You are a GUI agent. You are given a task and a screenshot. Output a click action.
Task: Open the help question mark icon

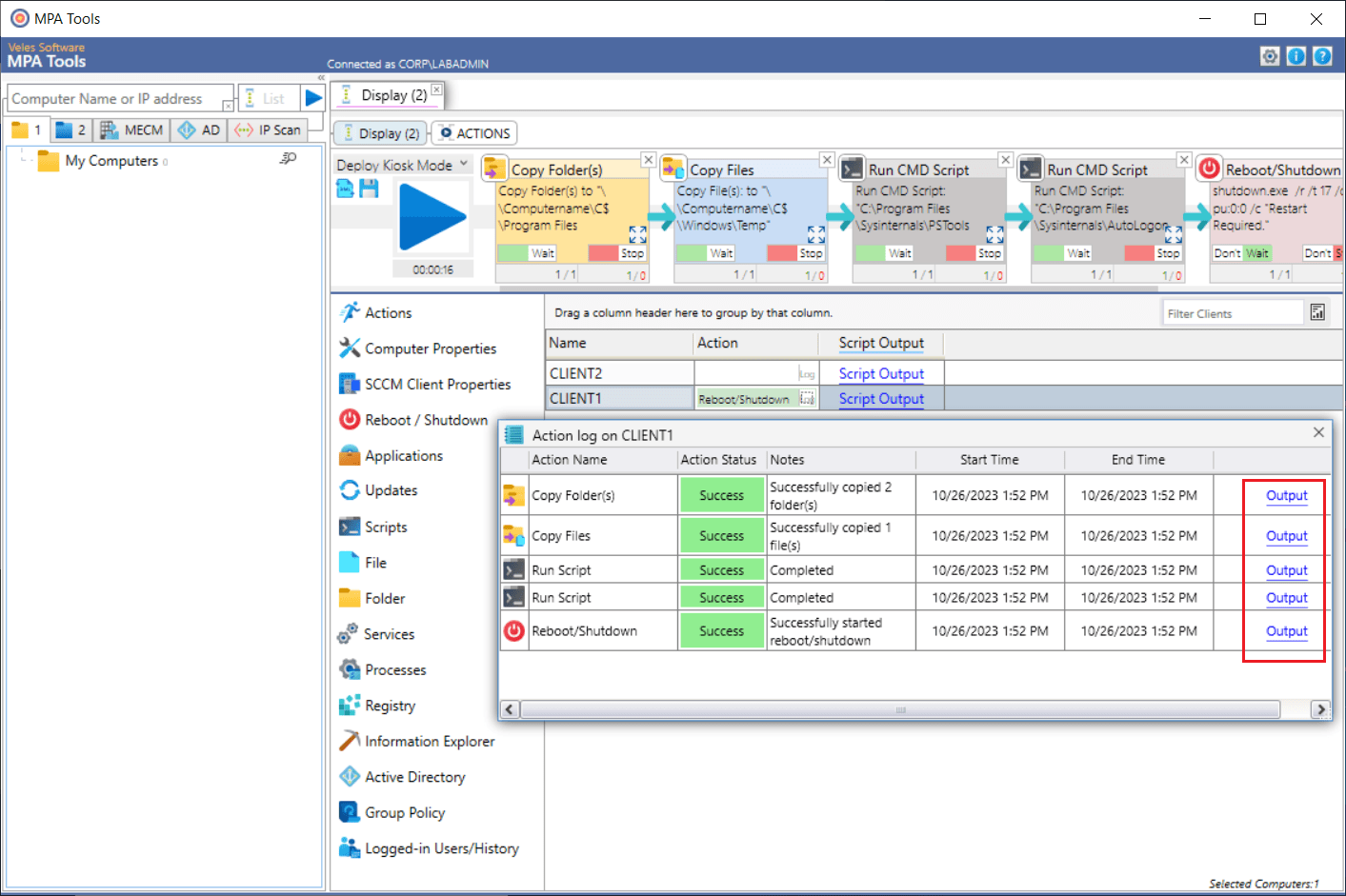pos(1322,56)
